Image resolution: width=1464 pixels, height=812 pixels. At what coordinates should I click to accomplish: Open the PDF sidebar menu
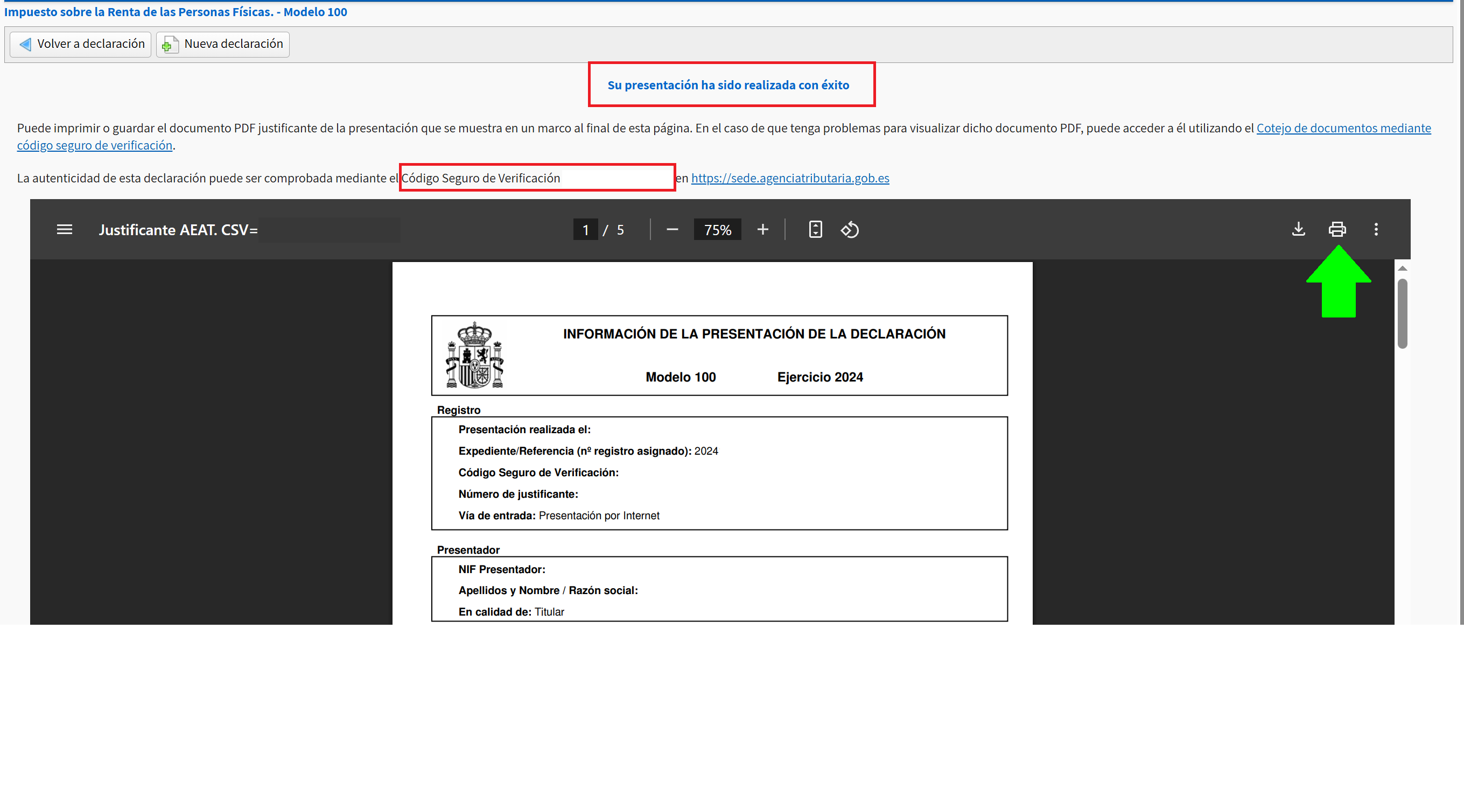point(64,229)
